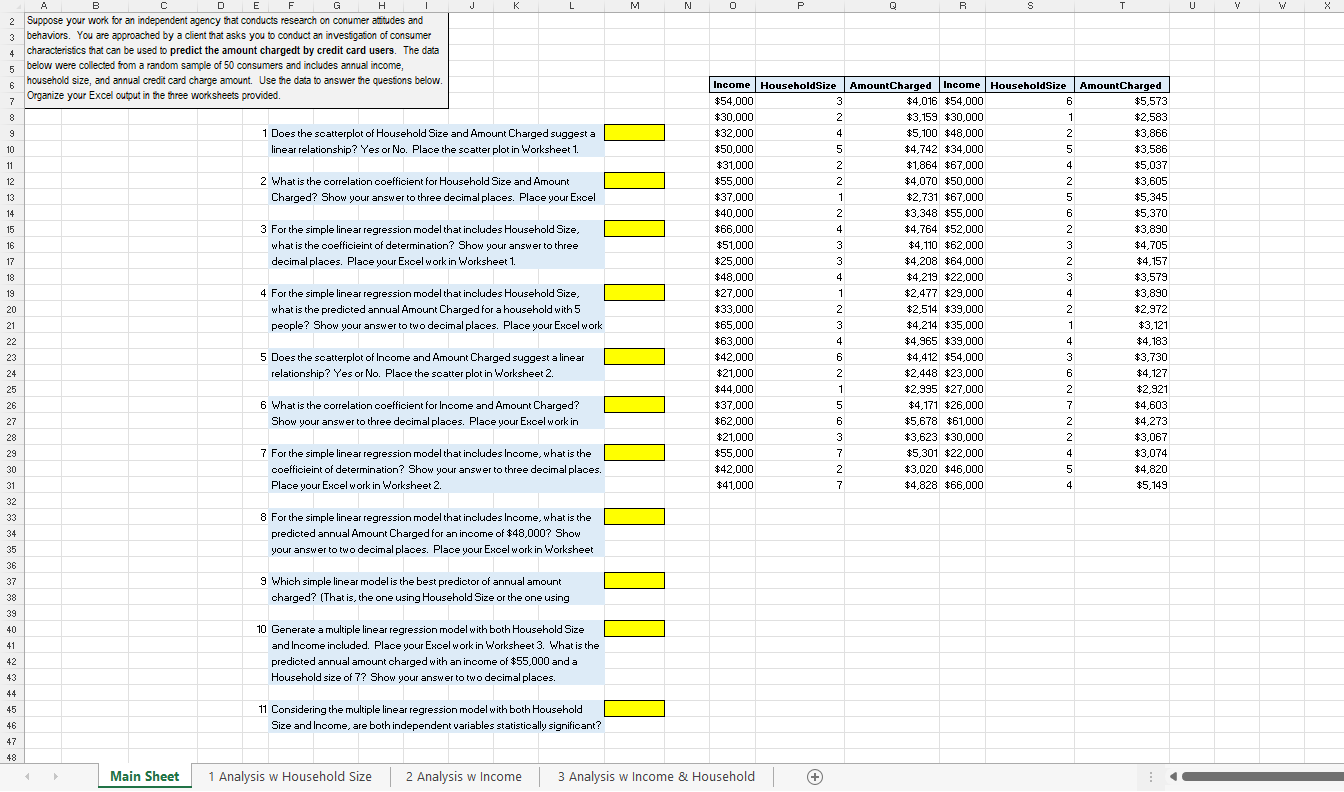Select column M header
The height and width of the screenshot is (792, 1344).
(635, 7)
